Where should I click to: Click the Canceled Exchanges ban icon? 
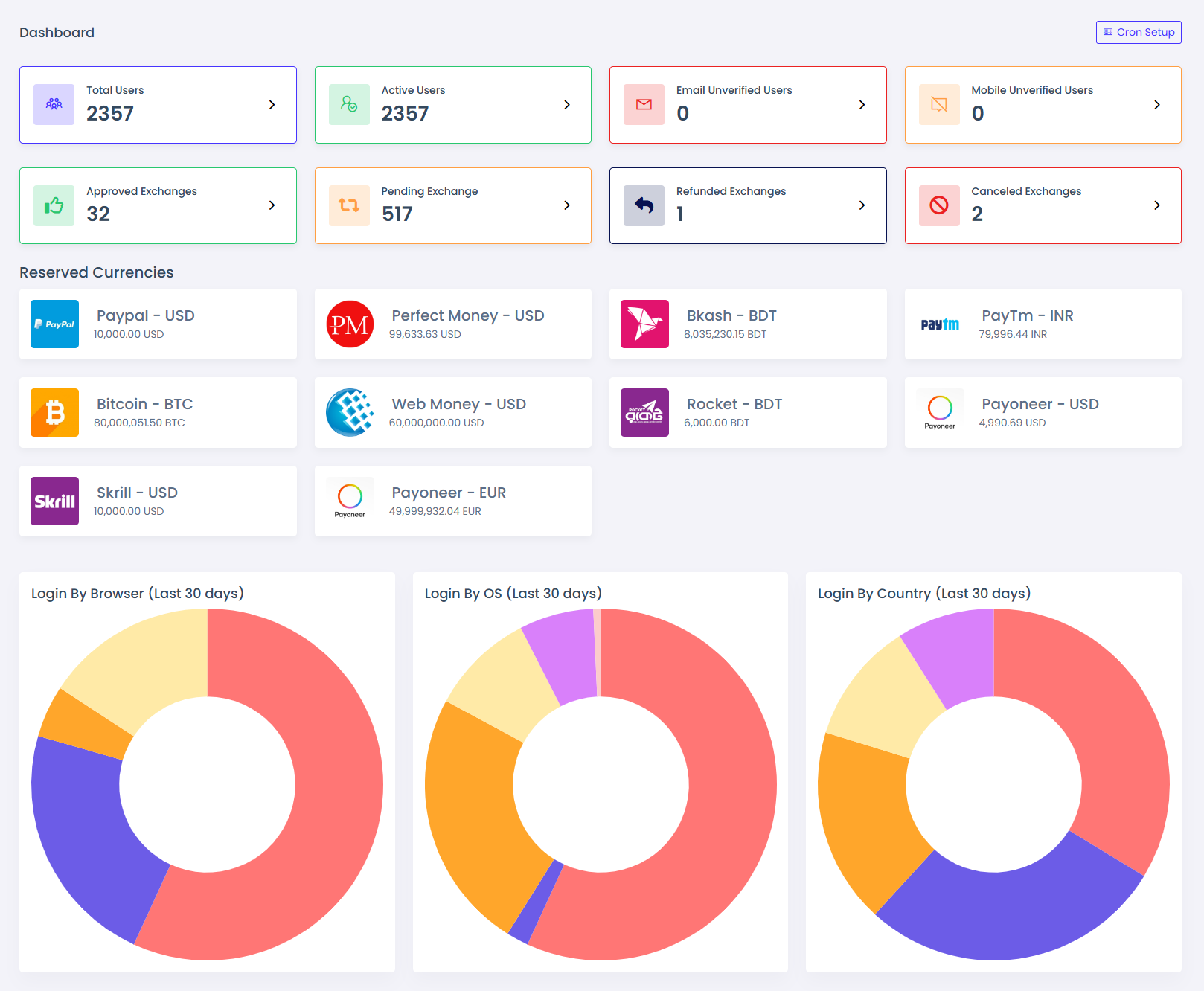click(939, 205)
